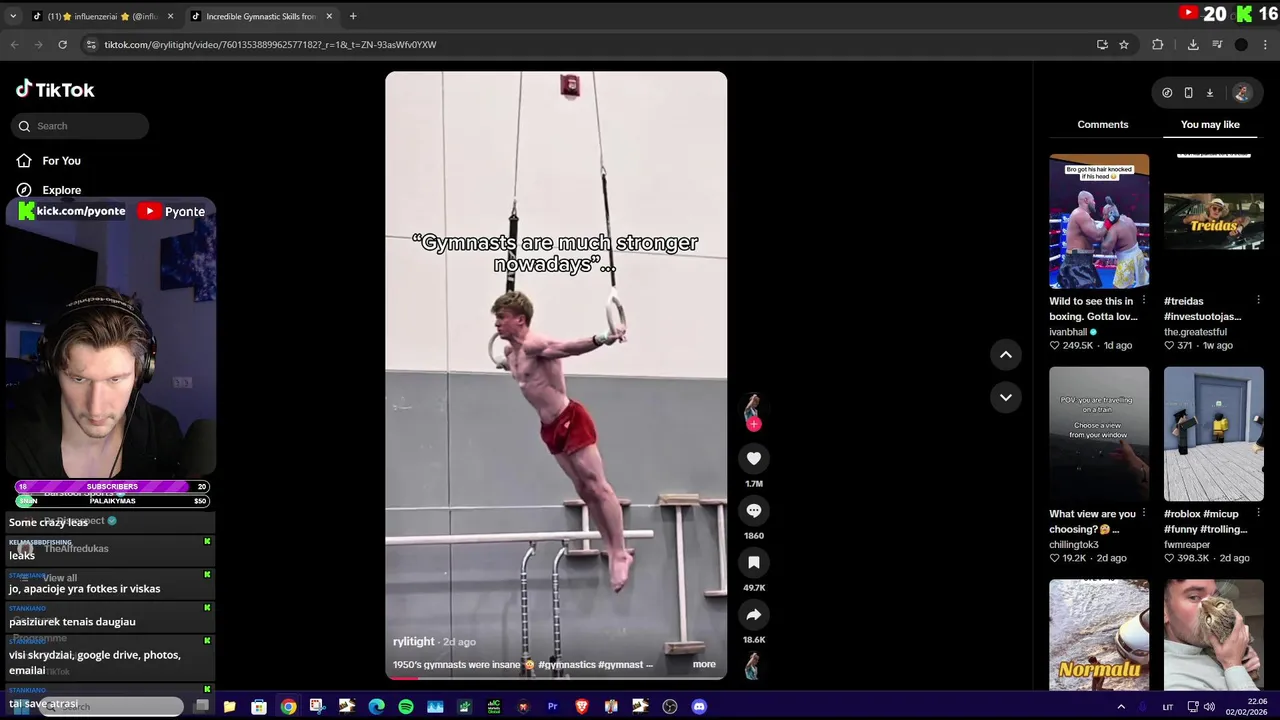Open the roblox micup video thumbnail
1280x720 pixels.
1214,434
